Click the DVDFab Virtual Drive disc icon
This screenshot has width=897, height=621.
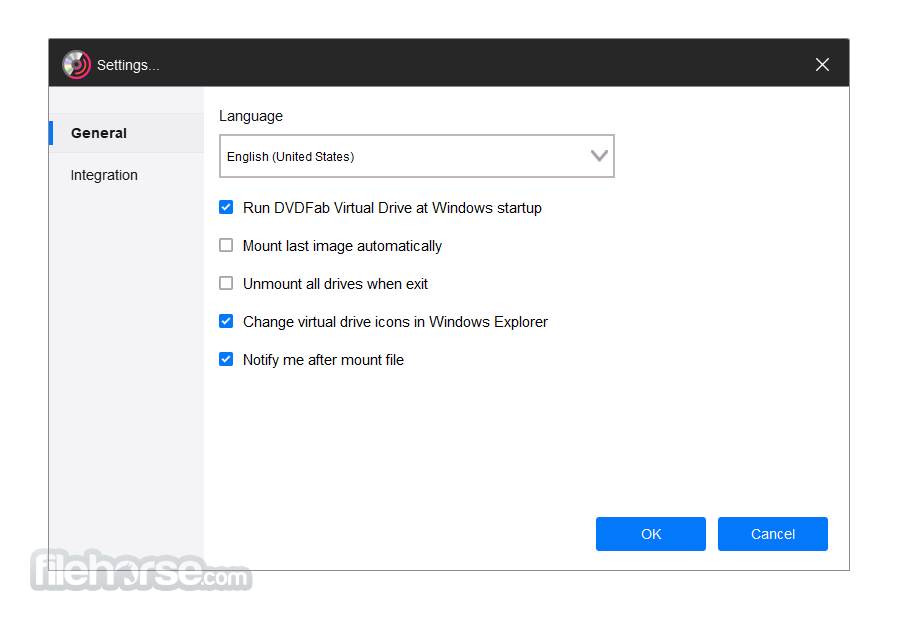pos(76,64)
